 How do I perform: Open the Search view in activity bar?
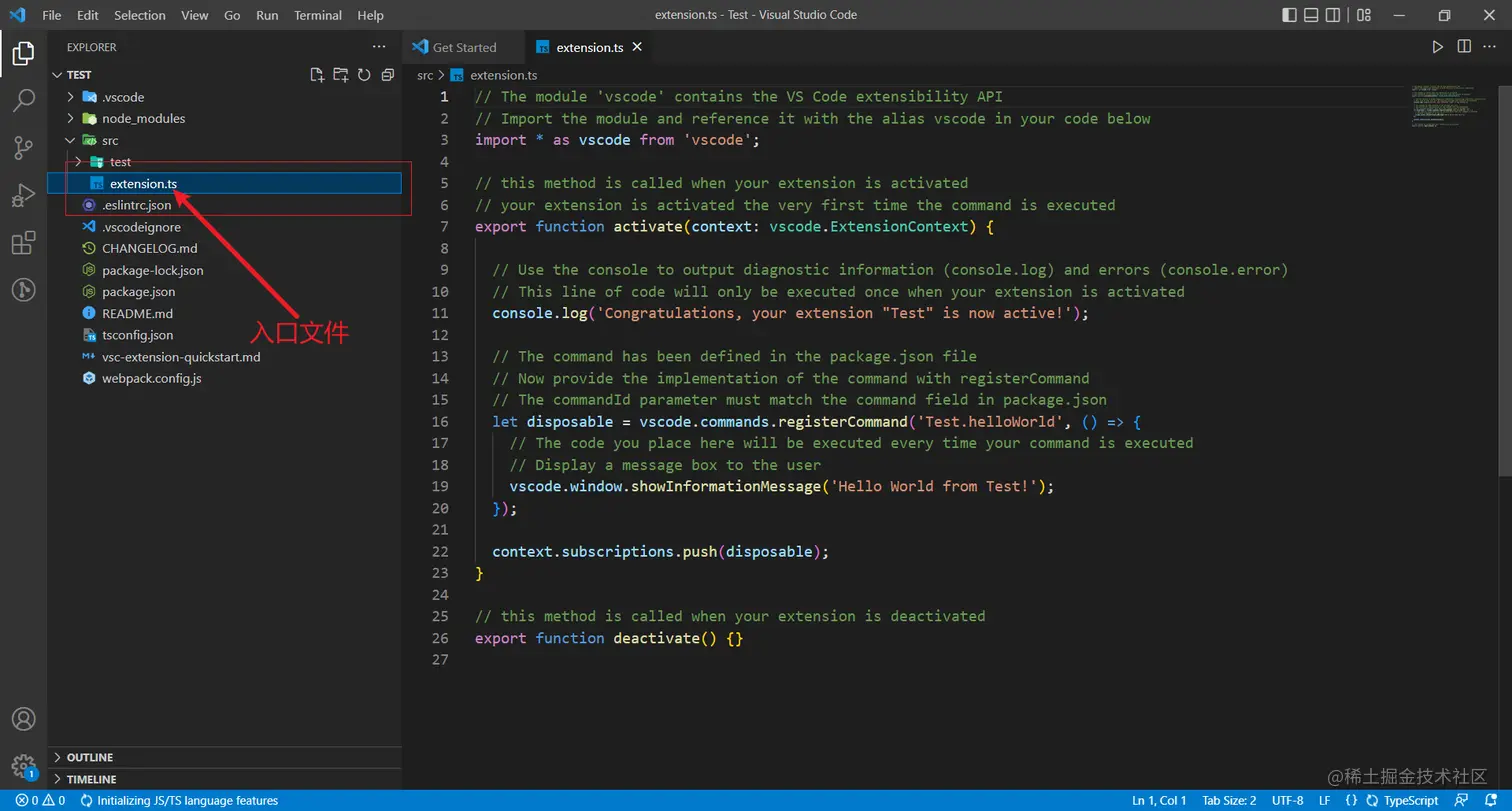point(23,101)
